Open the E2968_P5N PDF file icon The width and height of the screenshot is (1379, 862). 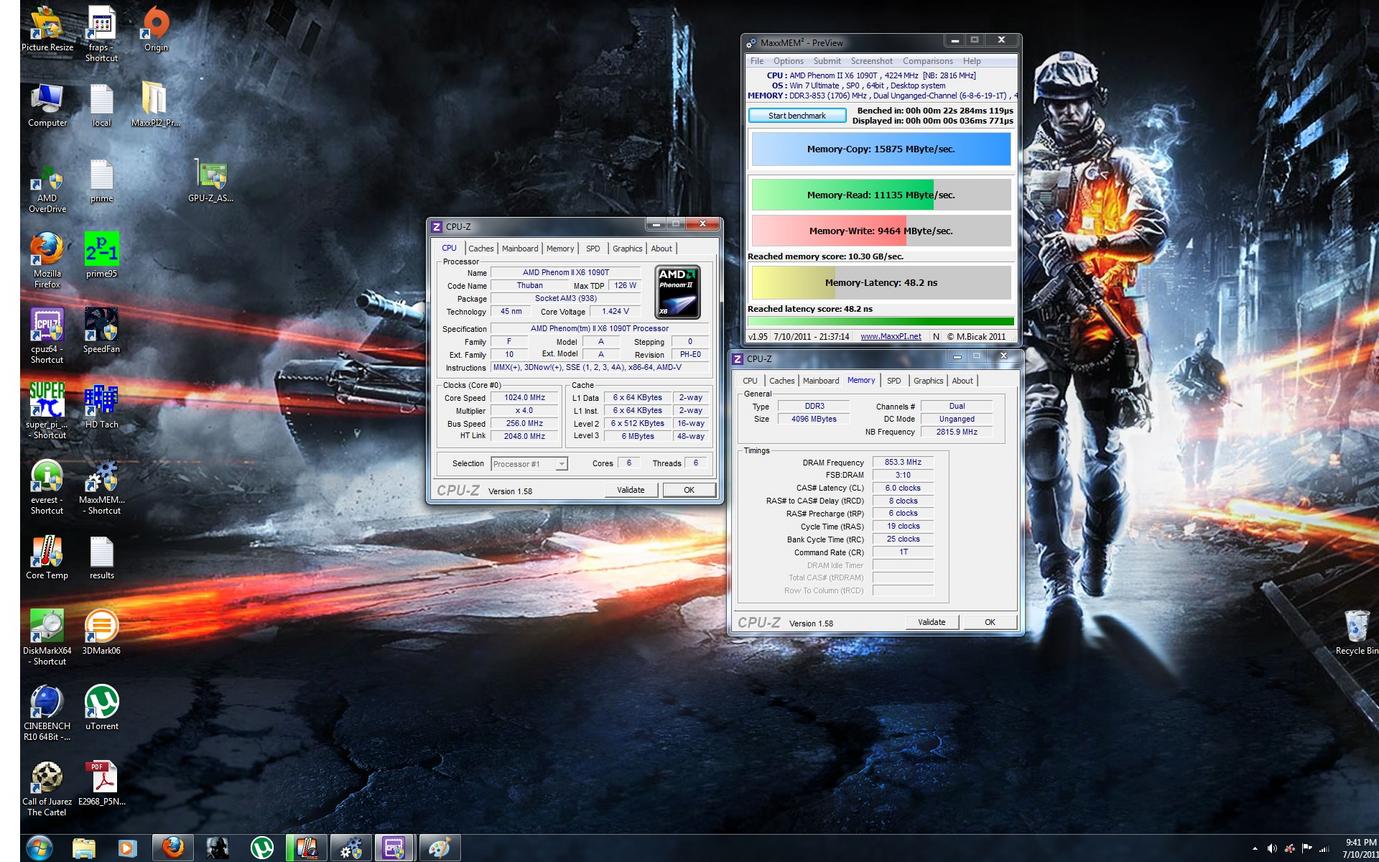click(x=101, y=784)
